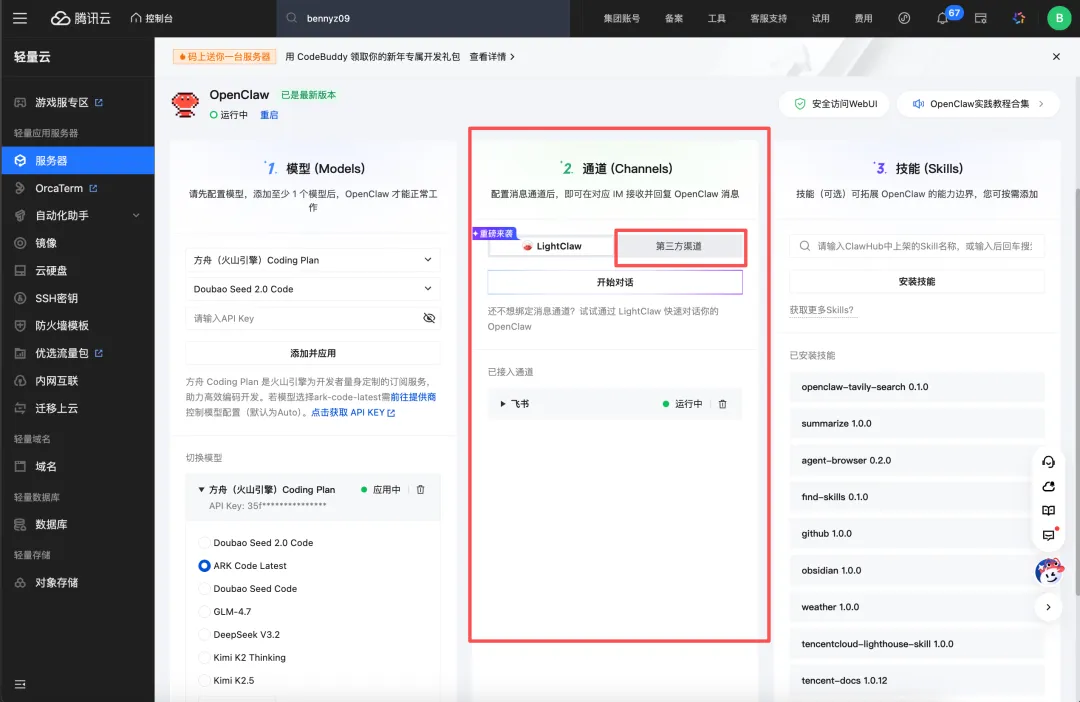1080x702 pixels.
Task: Select Doubao Seed 2.0 Code radio button
Action: point(204,543)
